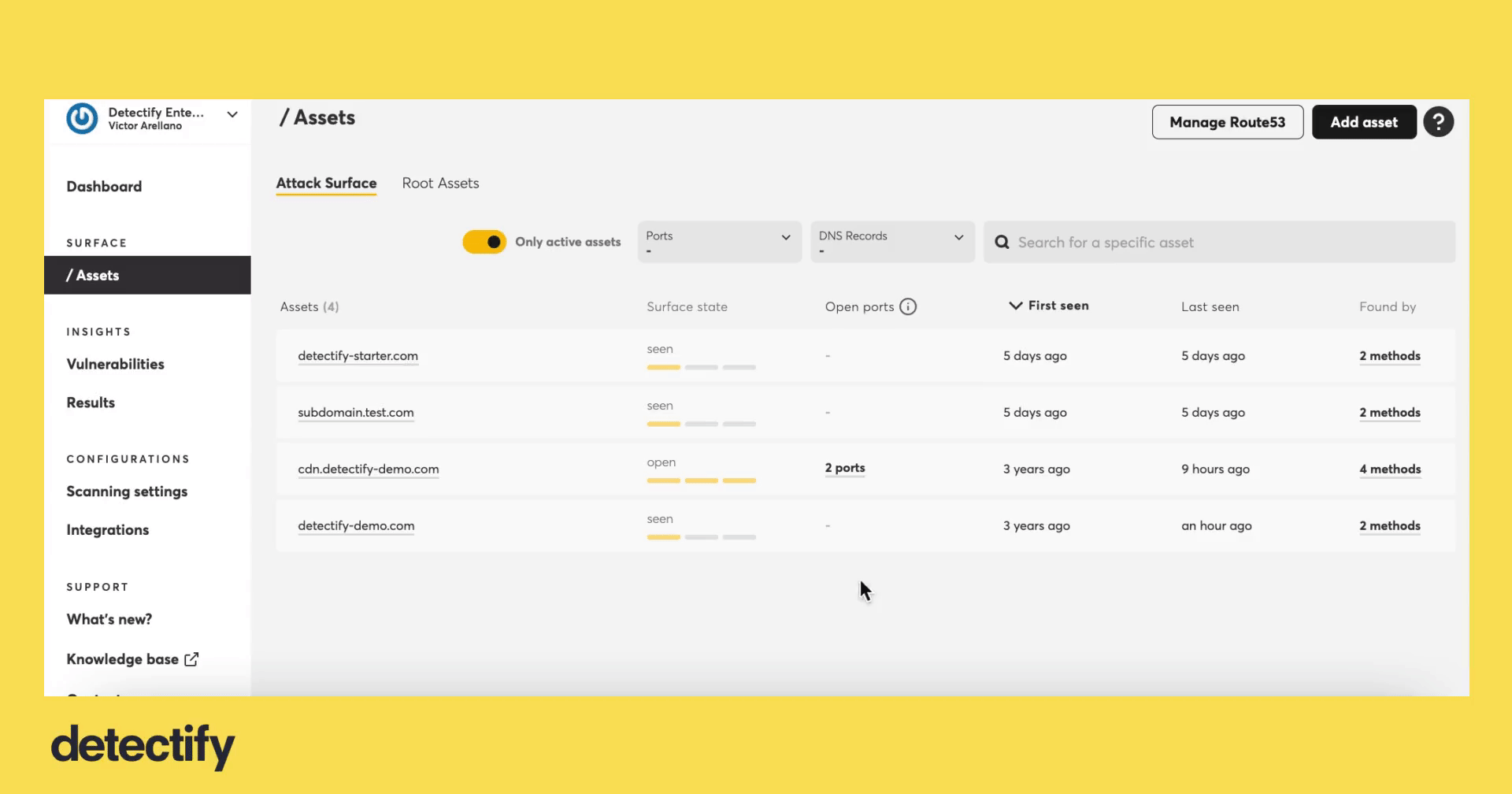1512x794 pixels.
Task: Toggle Only active assets switch
Action: (484, 242)
